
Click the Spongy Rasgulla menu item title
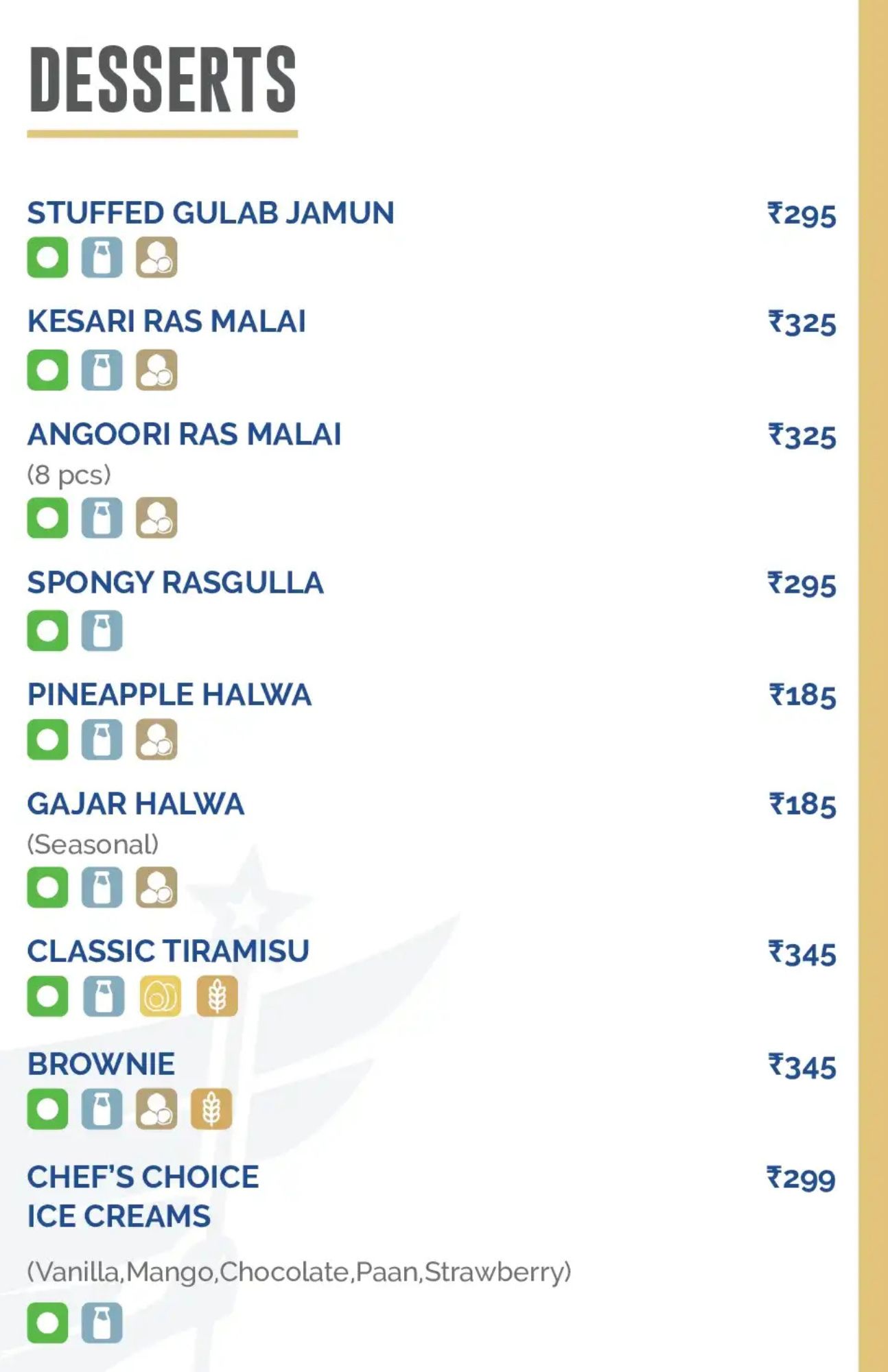[175, 582]
